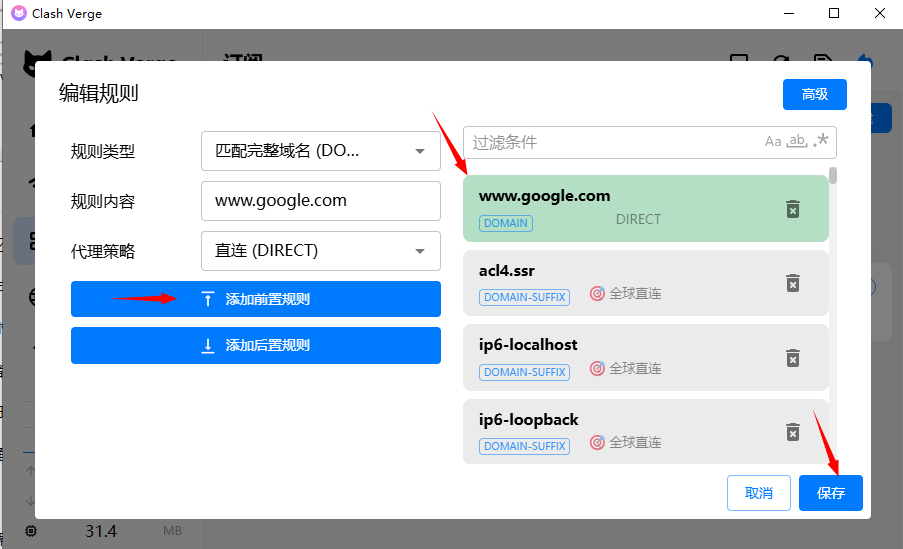This screenshot has height=549, width=903.
Task: Click 添加后置规则 append rule button
Action: tap(256, 346)
